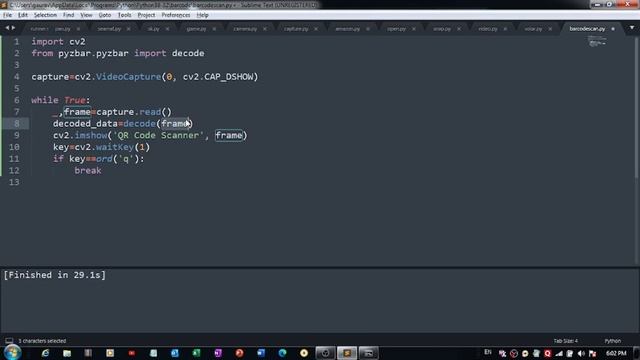The width and height of the screenshot is (640, 360).
Task: Switch to the barcodescan.py tab
Action: [587, 29]
